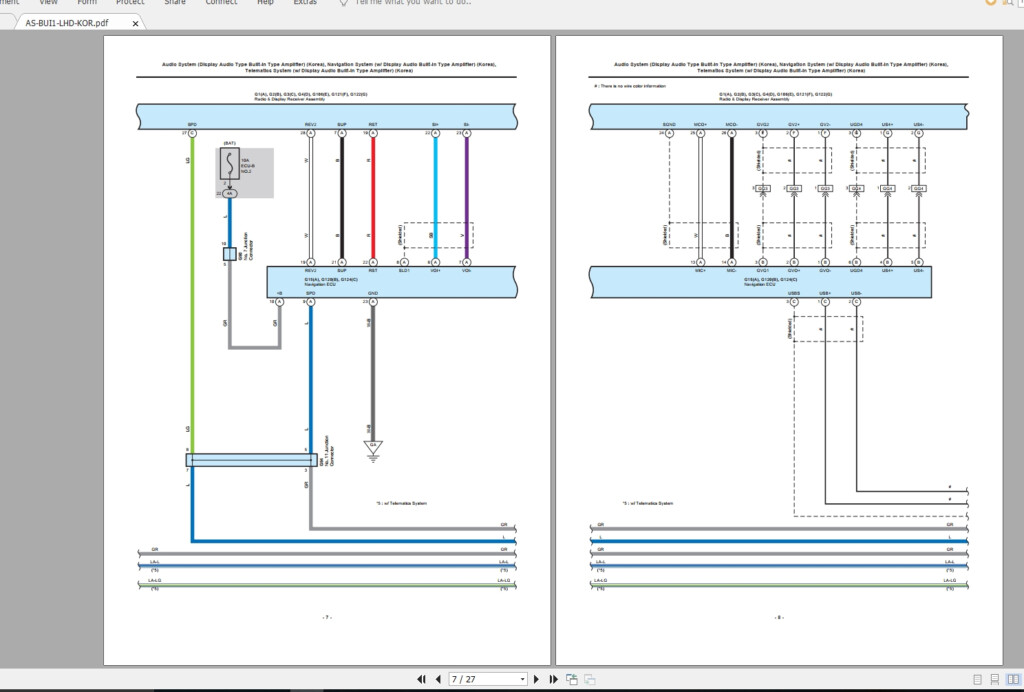Go to the first page of the PDF

(421, 679)
